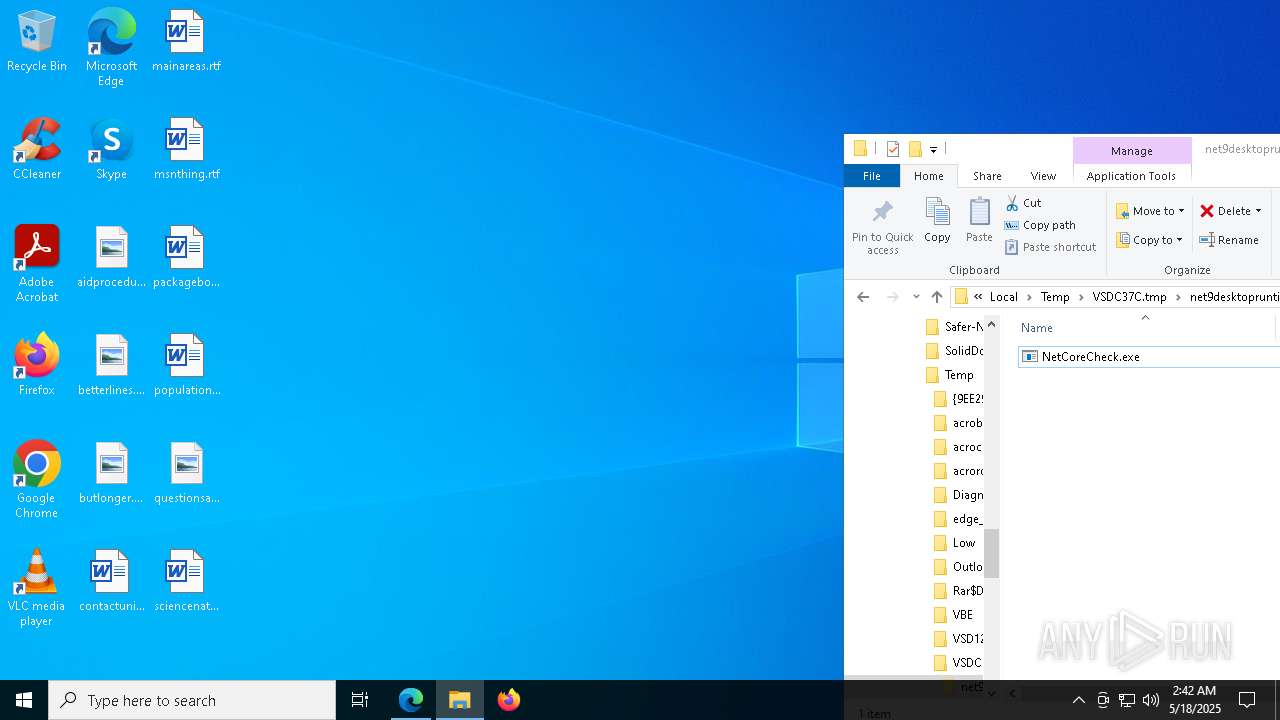Select the population... document on the desktop
Image resolution: width=1280 pixels, height=720 pixels.
[186, 366]
